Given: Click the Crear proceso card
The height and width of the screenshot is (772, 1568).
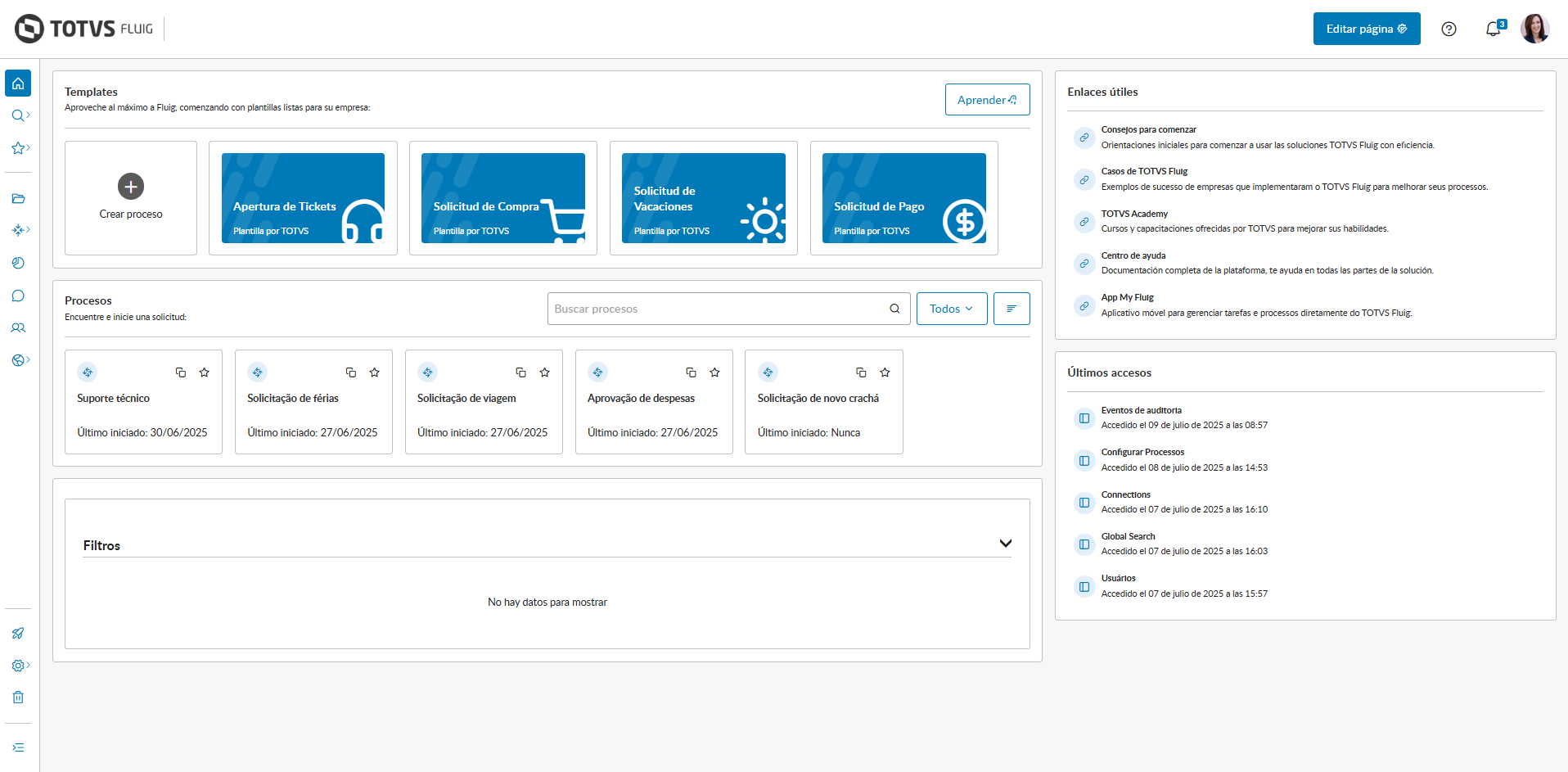Looking at the screenshot, I should pyautogui.click(x=131, y=198).
